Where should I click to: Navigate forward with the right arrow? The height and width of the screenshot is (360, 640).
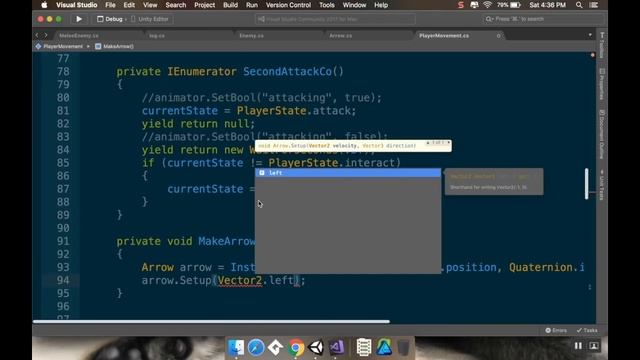[46, 36]
